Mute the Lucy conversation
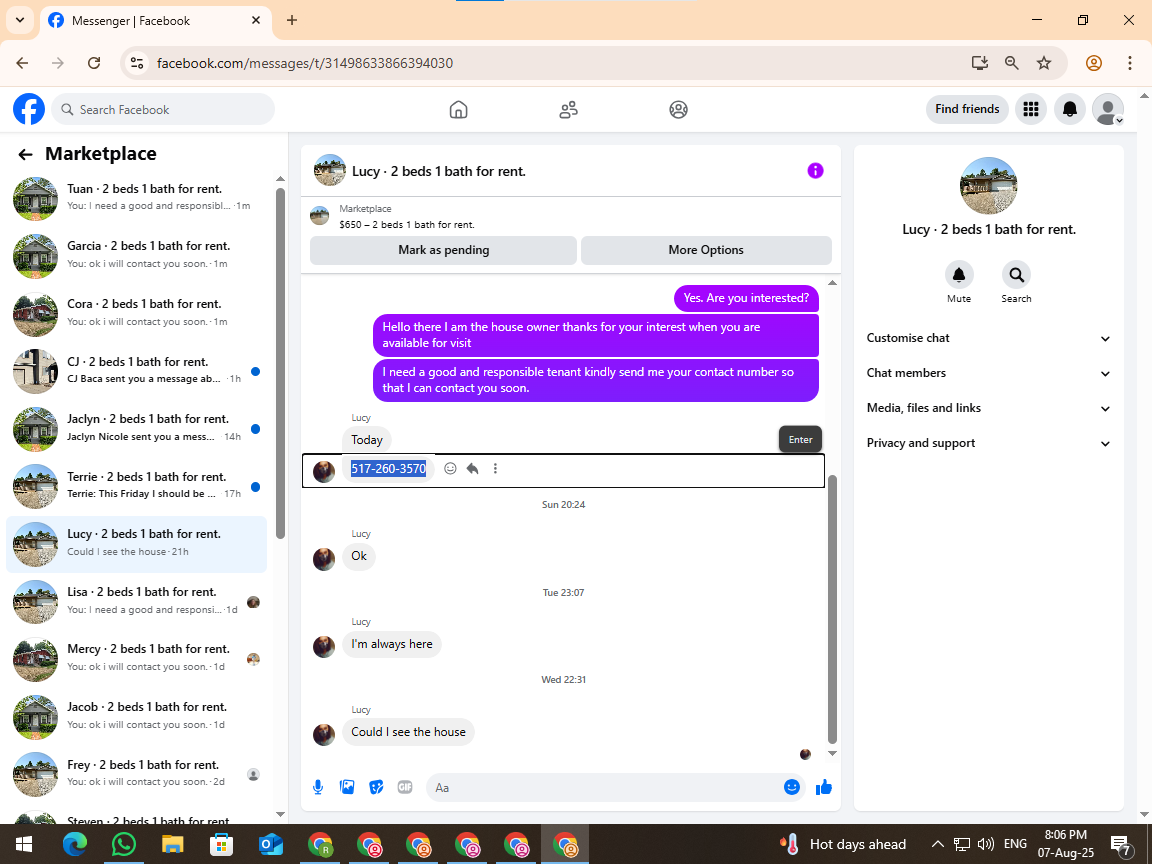The height and width of the screenshot is (864, 1152). coord(959,276)
